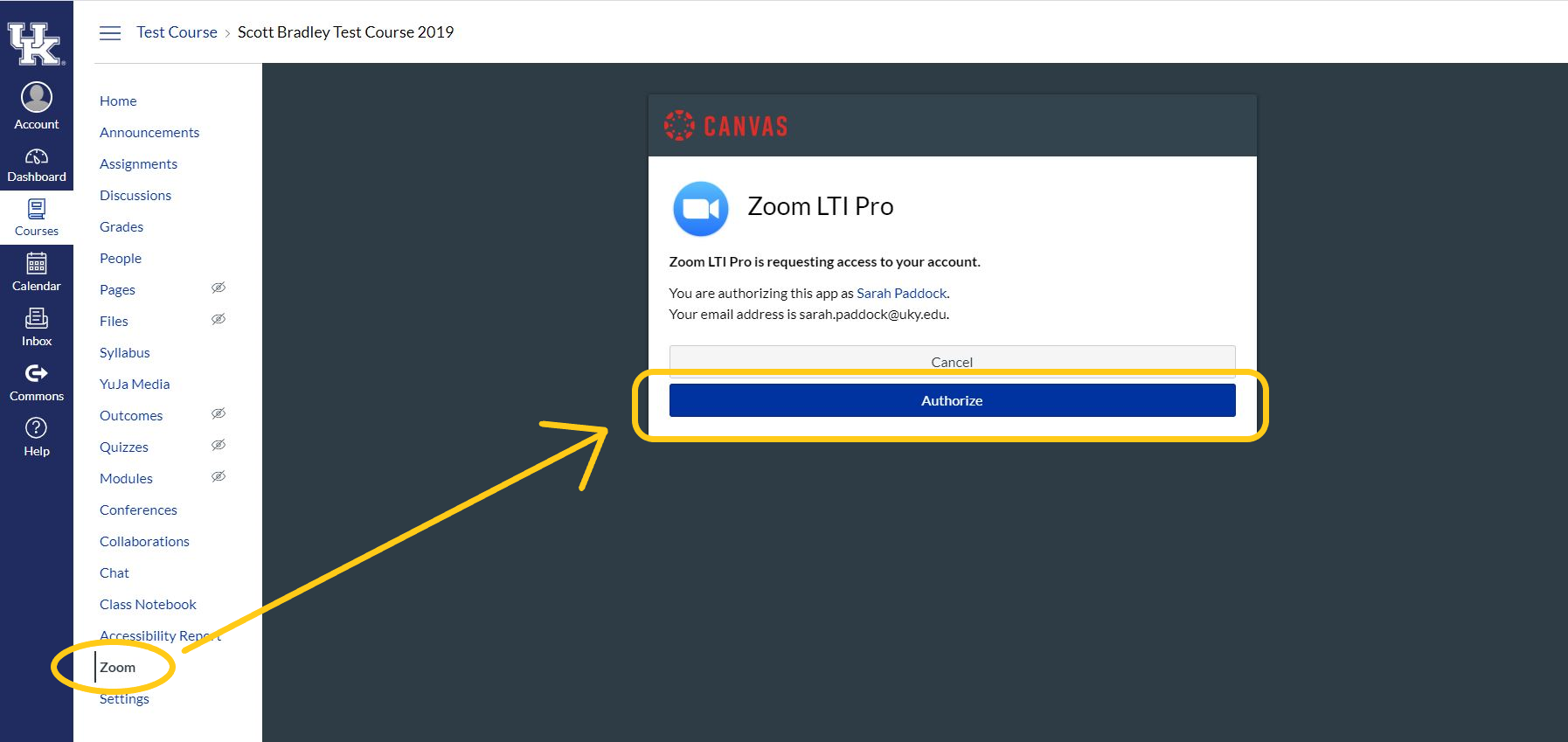Image resolution: width=1568 pixels, height=742 pixels.
Task: Open course Settings
Action: click(124, 698)
